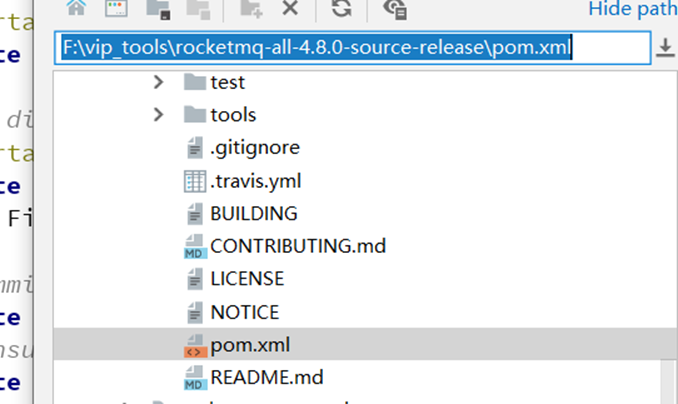
Task: Click the delete (X) toolbar icon
Action: pos(290,8)
